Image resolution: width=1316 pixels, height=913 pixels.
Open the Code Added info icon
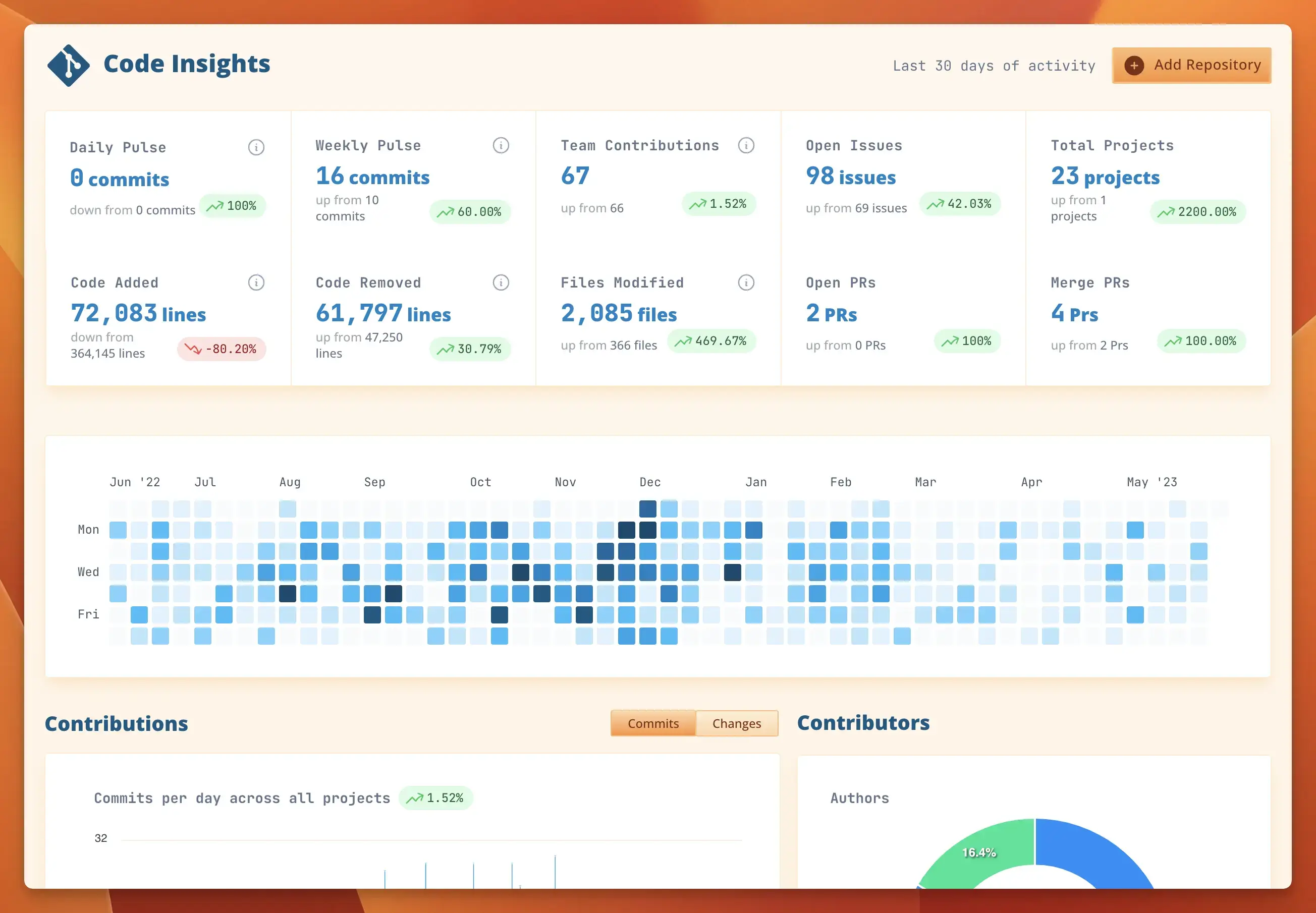tap(256, 282)
